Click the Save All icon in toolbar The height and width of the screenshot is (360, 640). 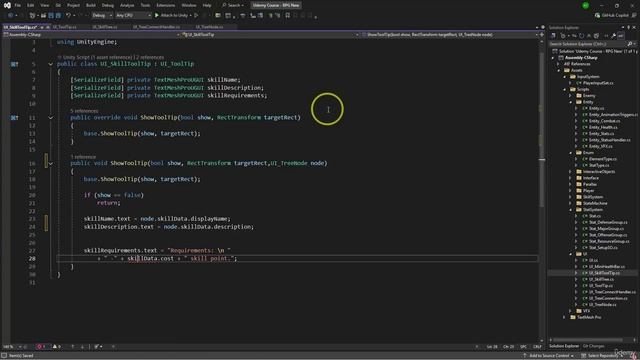point(58,16)
